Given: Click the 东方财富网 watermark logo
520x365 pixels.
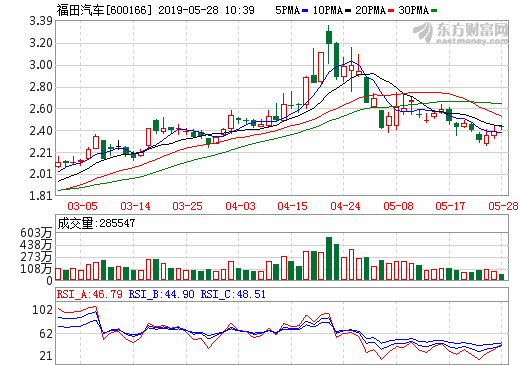Looking at the screenshot, I should (461, 33).
